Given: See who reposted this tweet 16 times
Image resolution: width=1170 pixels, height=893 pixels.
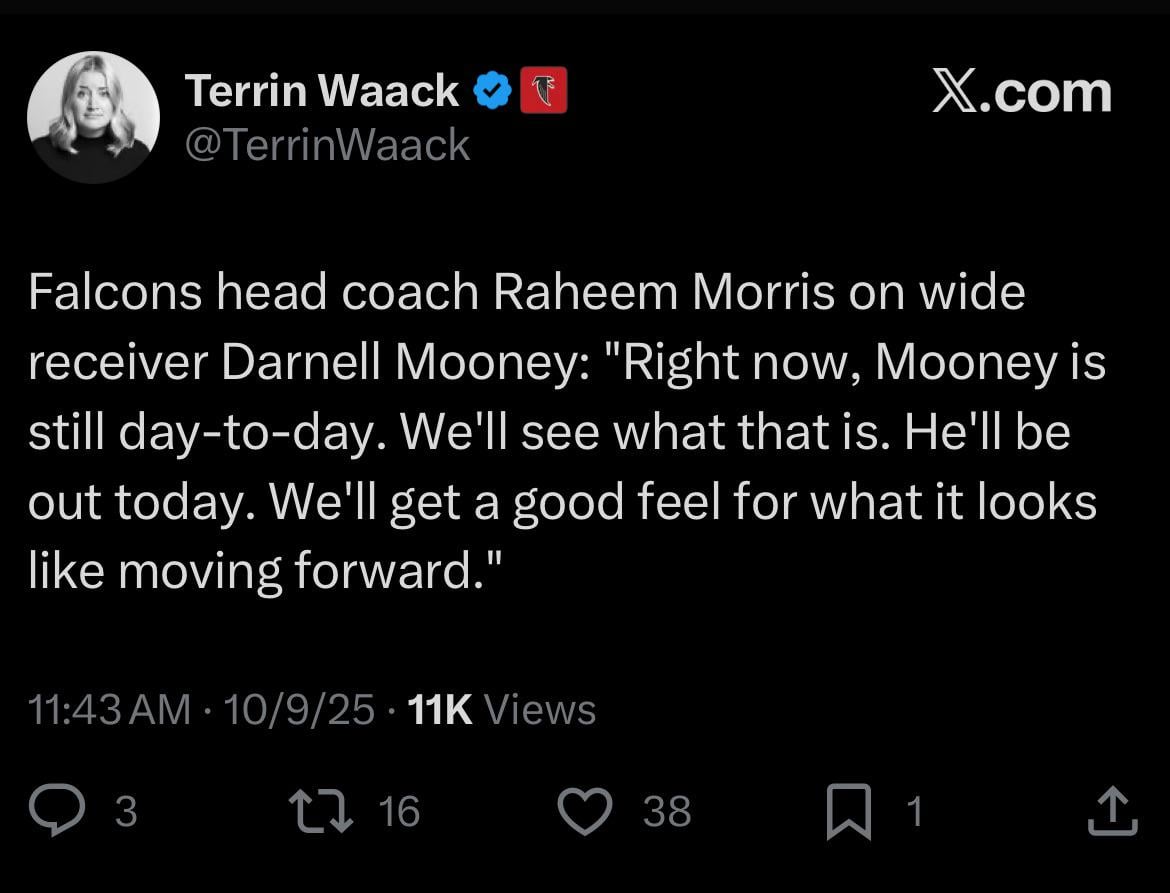Looking at the screenshot, I should 401,812.
